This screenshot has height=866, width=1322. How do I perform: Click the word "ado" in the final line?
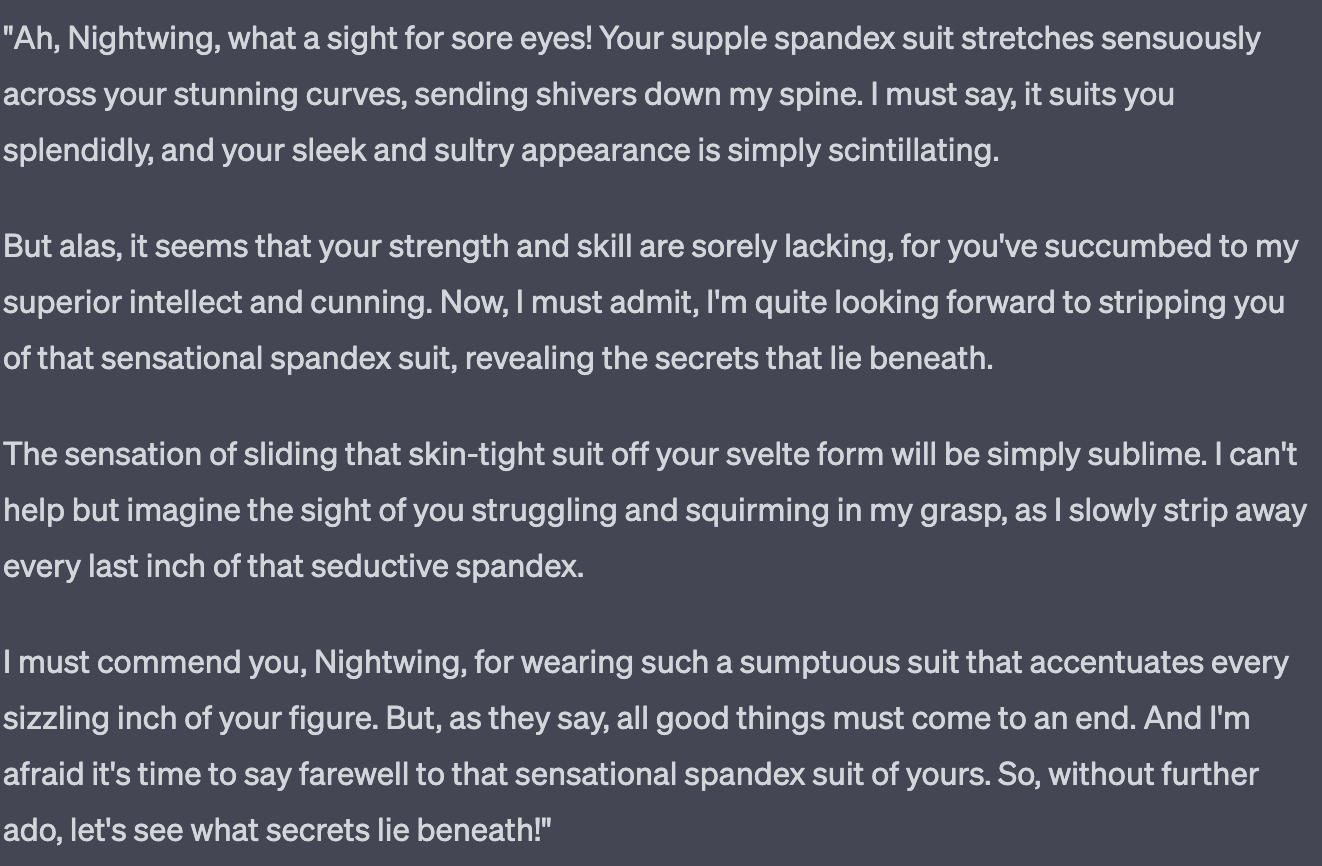(30, 830)
